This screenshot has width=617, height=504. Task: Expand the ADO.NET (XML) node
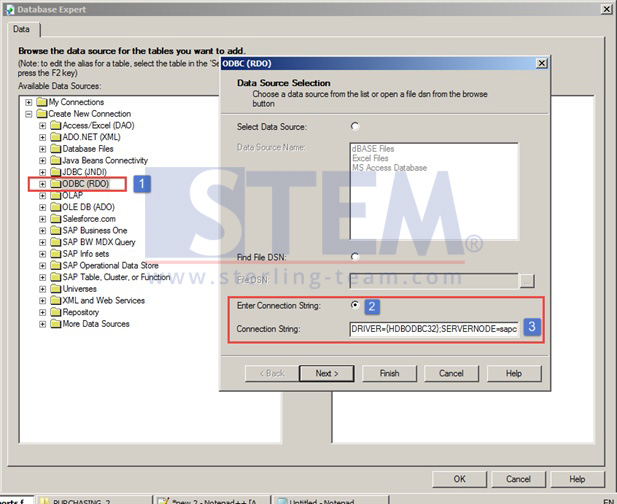[42, 137]
